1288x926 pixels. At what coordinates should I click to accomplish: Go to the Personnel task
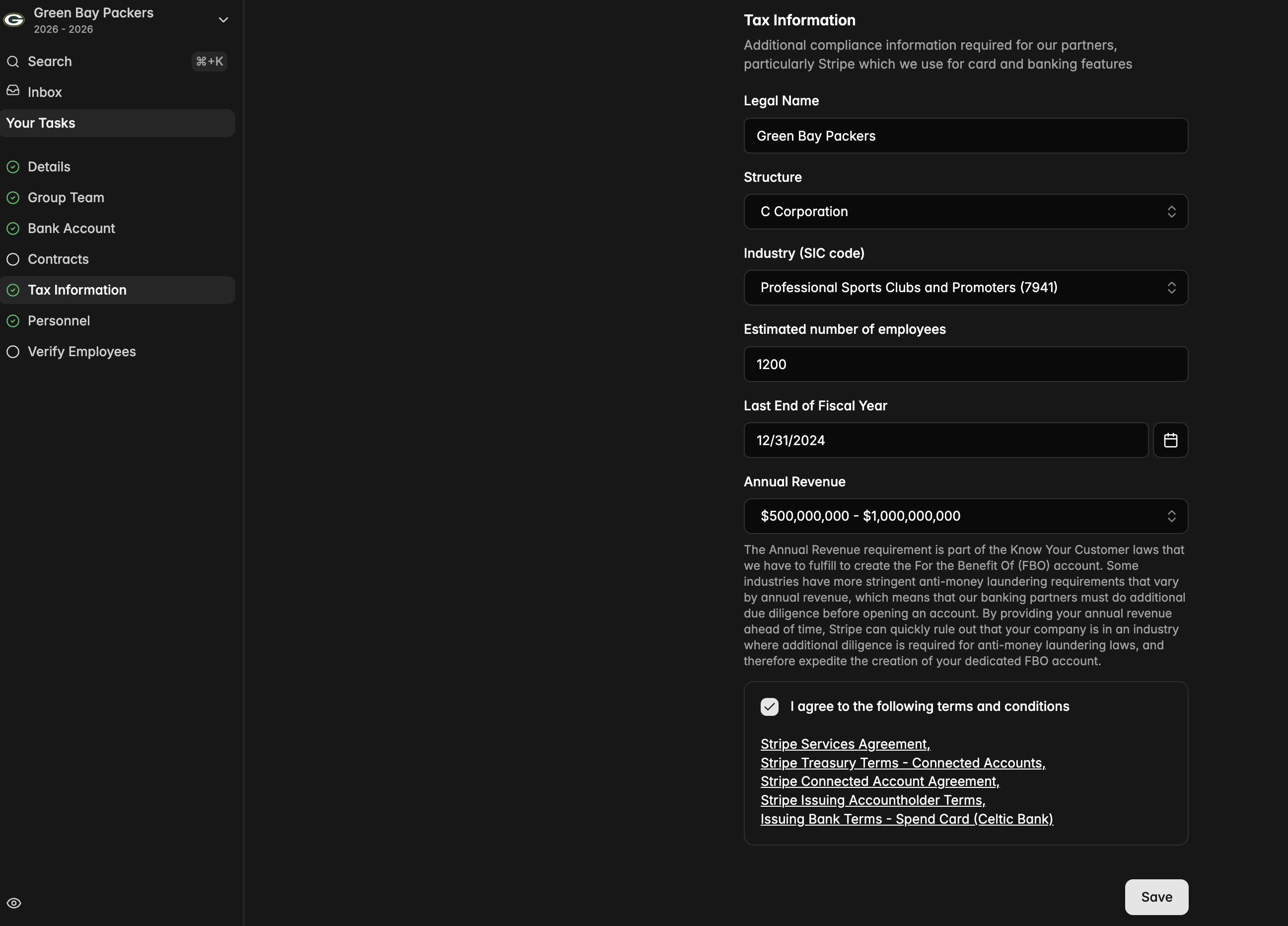[59, 321]
